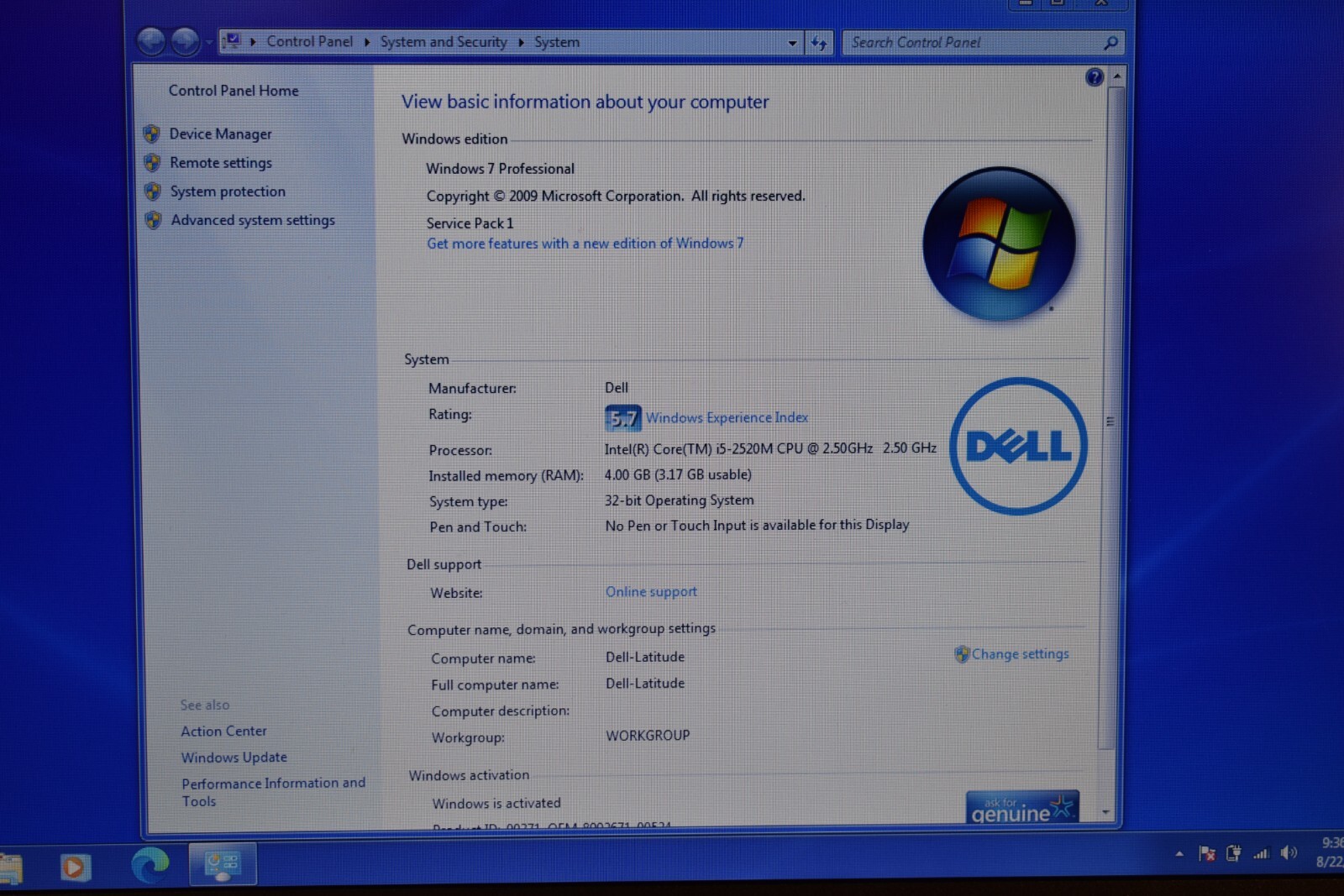The width and height of the screenshot is (1344, 896).
Task: Open System protection link
Action: (x=228, y=191)
